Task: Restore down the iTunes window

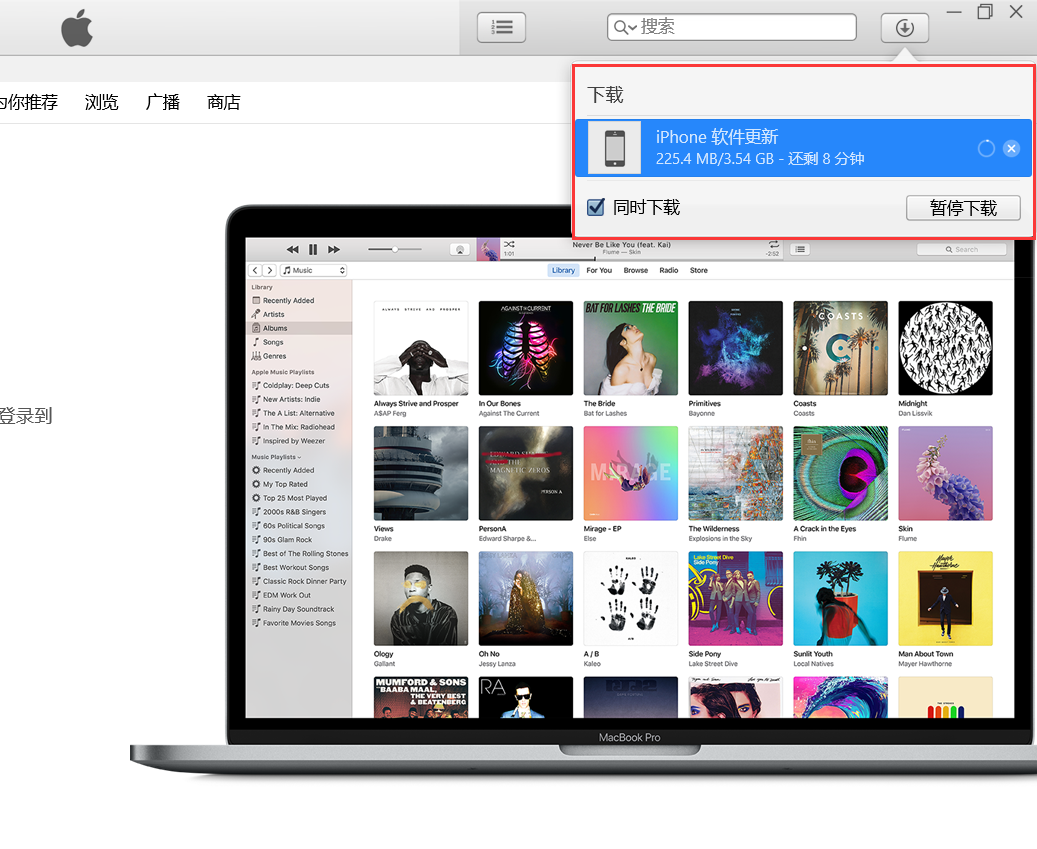Action: coord(985,12)
